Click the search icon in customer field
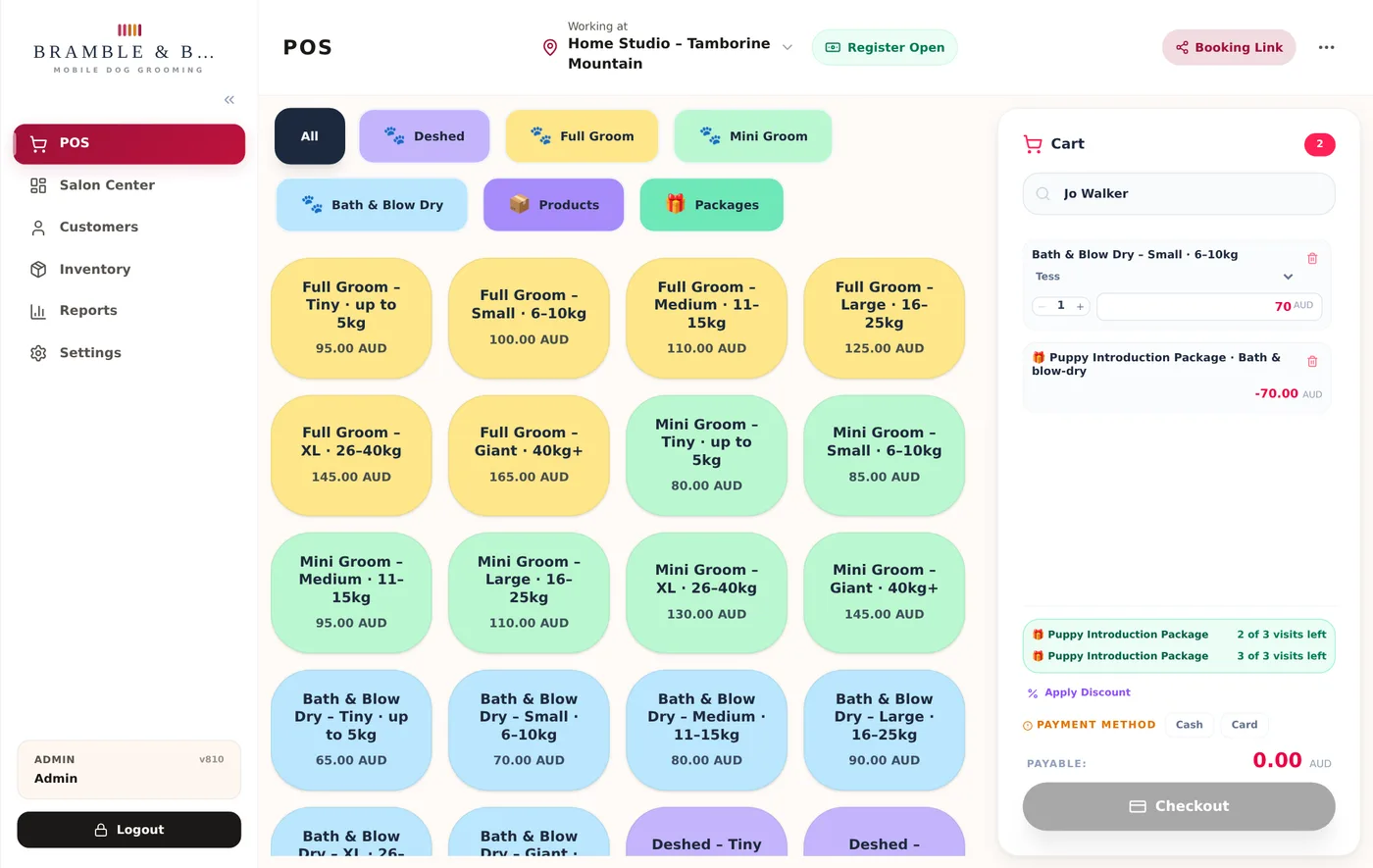Viewport: 1373px width, 868px height. coord(1043,194)
